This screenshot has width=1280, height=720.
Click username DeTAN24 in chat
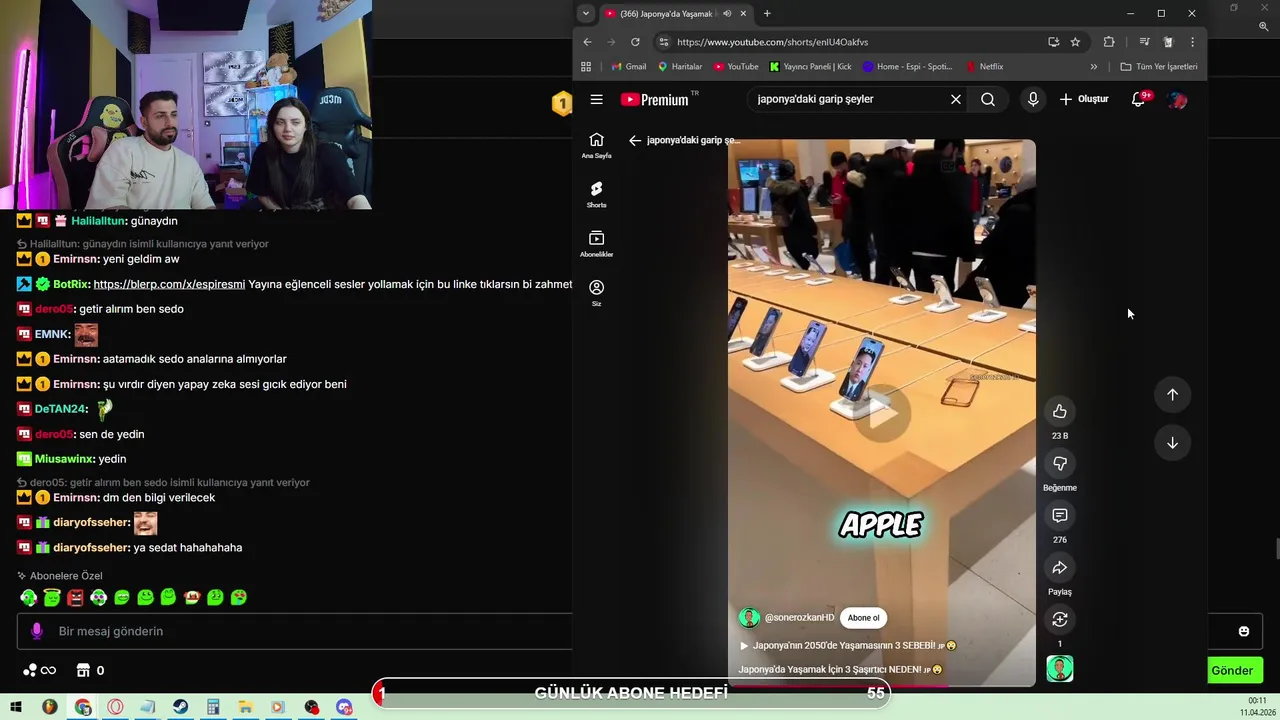click(61, 409)
